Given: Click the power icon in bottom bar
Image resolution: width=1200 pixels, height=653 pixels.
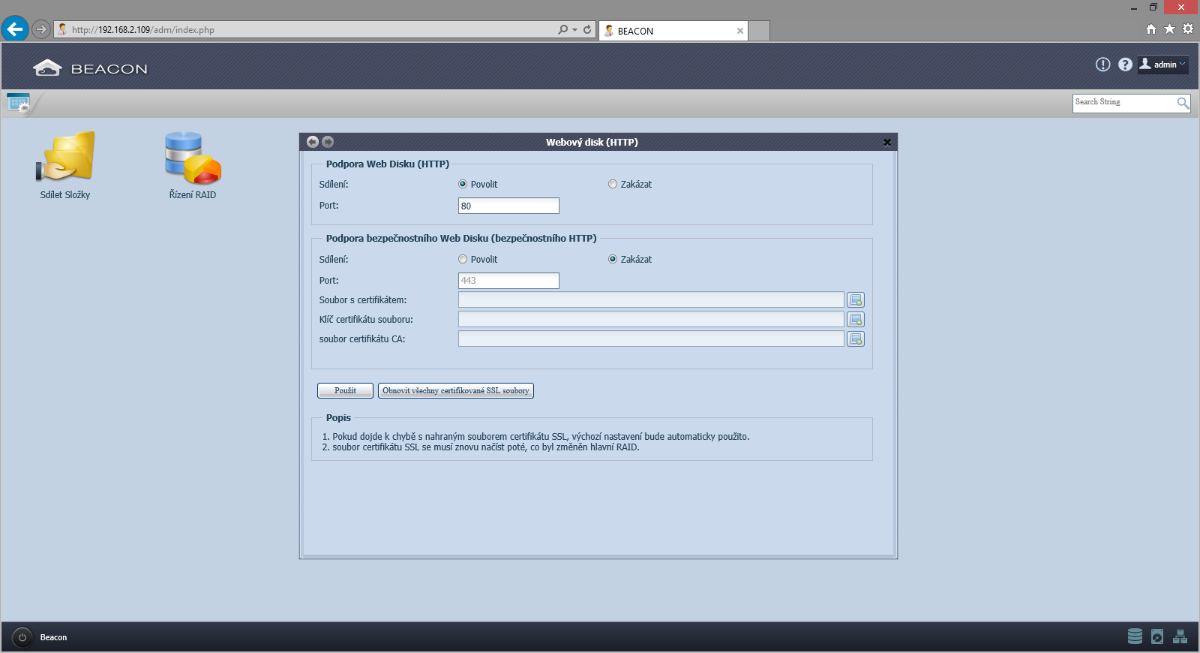Looking at the screenshot, I should [22, 637].
